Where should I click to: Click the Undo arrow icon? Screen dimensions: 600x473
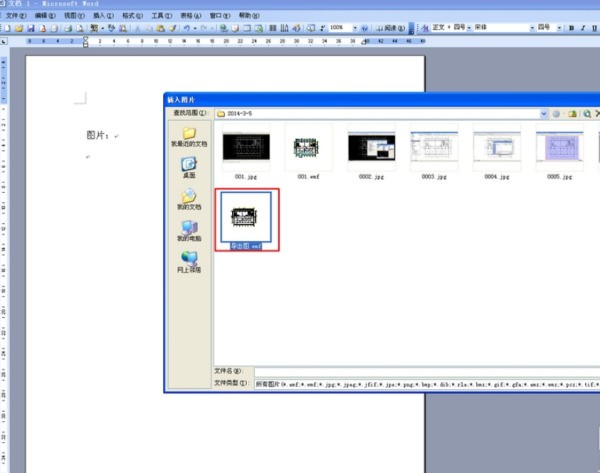(187, 28)
